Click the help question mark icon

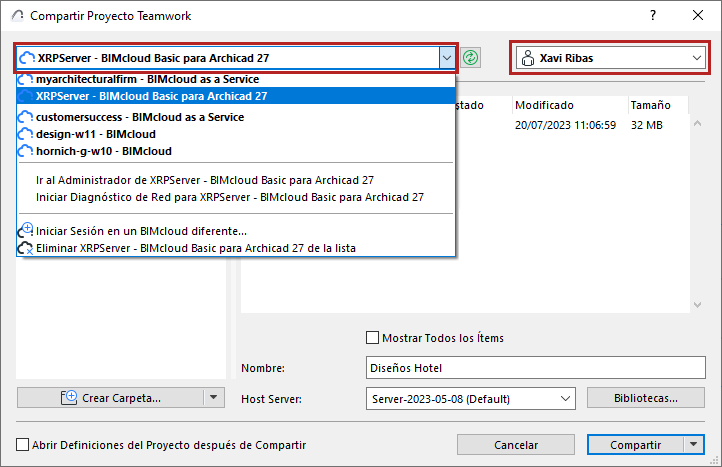(652, 16)
